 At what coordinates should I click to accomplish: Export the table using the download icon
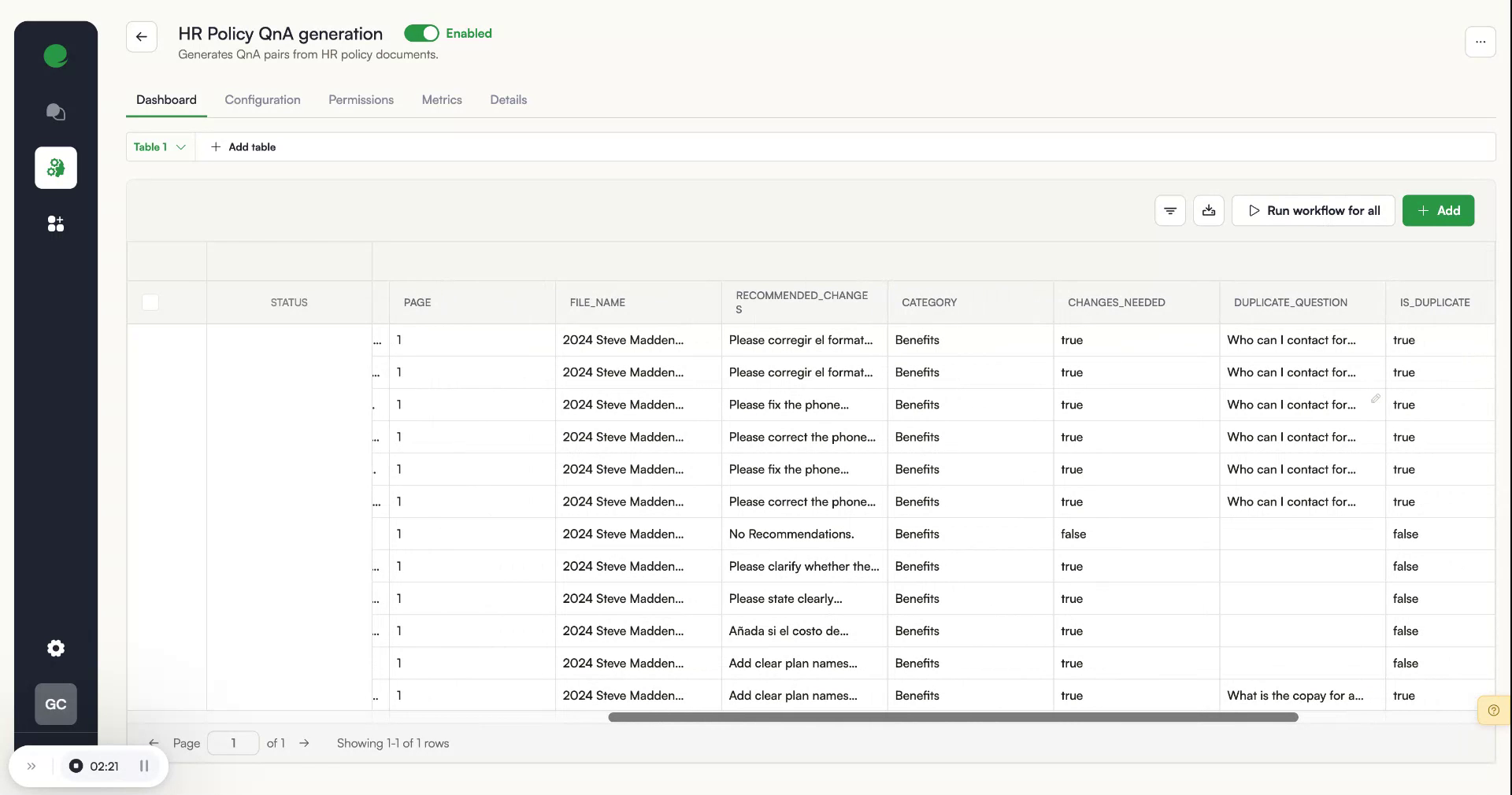click(x=1209, y=211)
